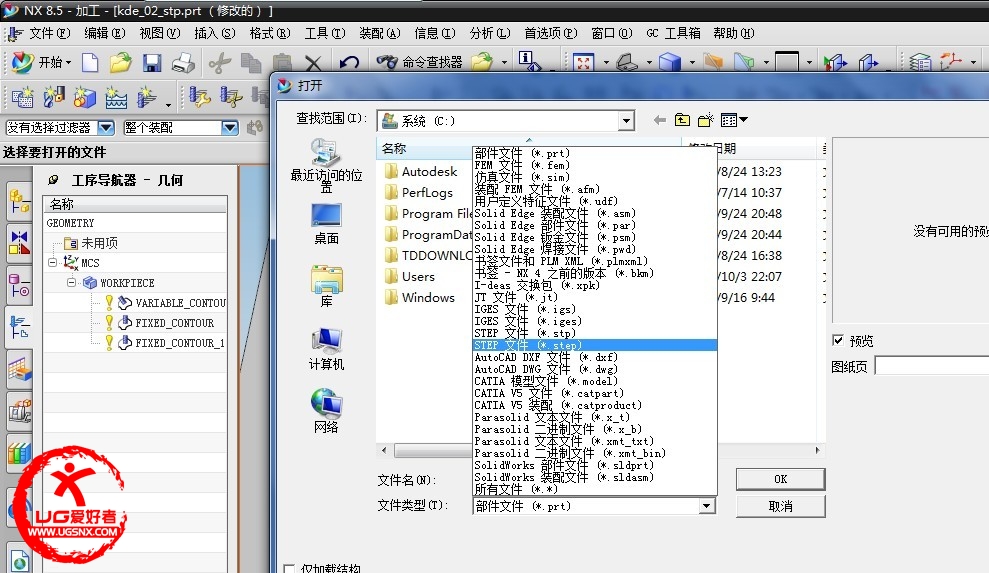Viewport: 989px width, 573px height.
Task: Select the Autodesk folder
Action: (421, 172)
